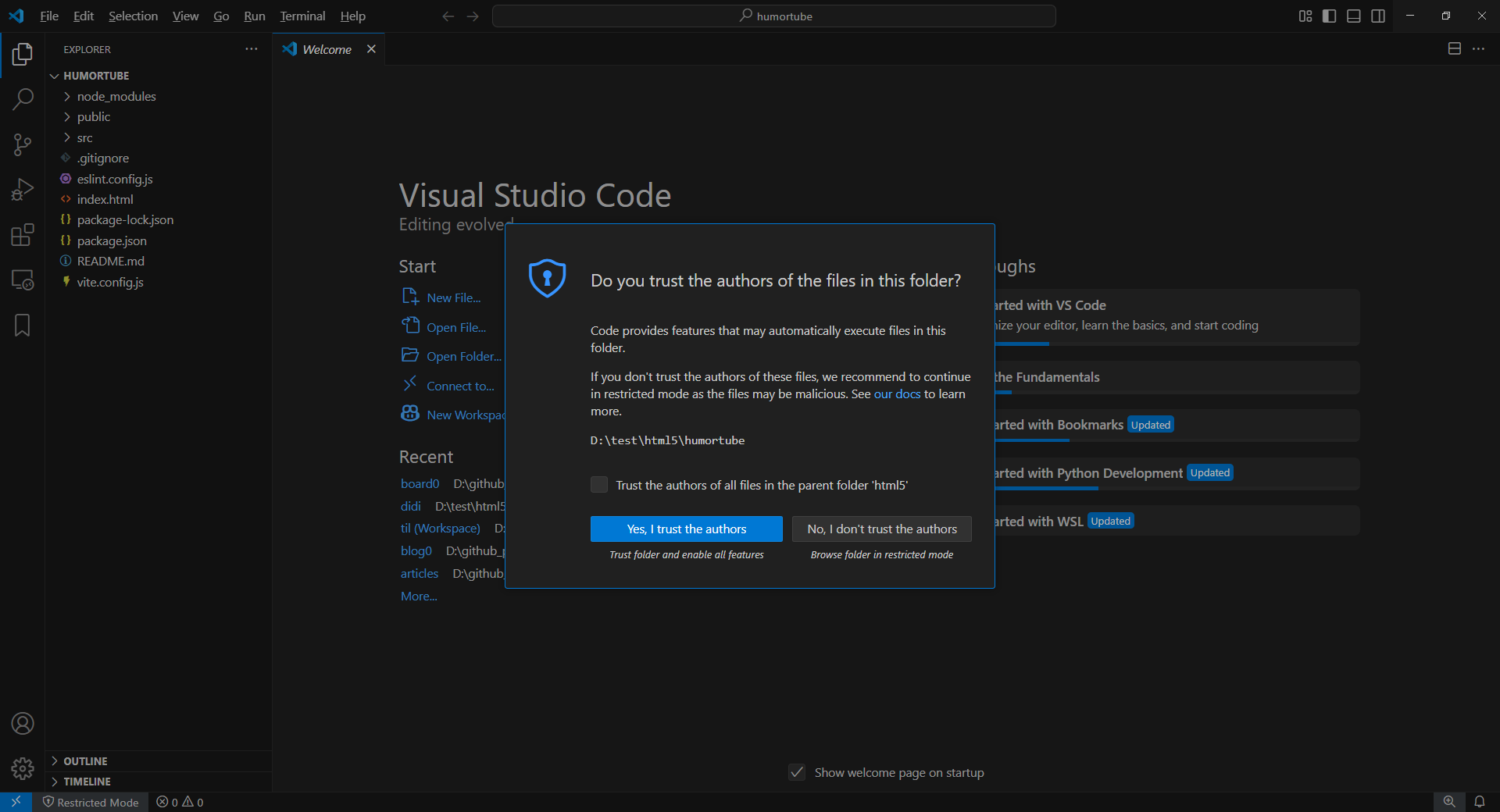This screenshot has height=812, width=1500.
Task: Expand the OUTLINE section
Action: pos(85,761)
